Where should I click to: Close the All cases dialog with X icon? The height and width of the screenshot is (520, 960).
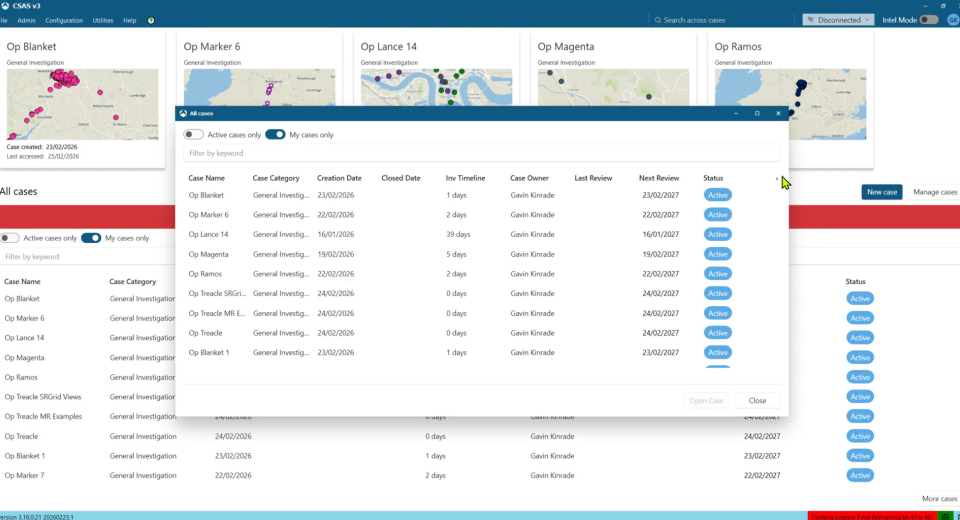click(778, 113)
